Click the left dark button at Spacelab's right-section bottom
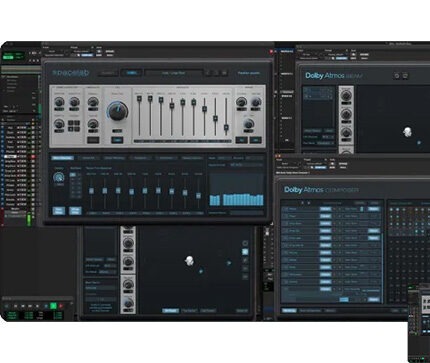430x363 pixels. click(x=242, y=140)
